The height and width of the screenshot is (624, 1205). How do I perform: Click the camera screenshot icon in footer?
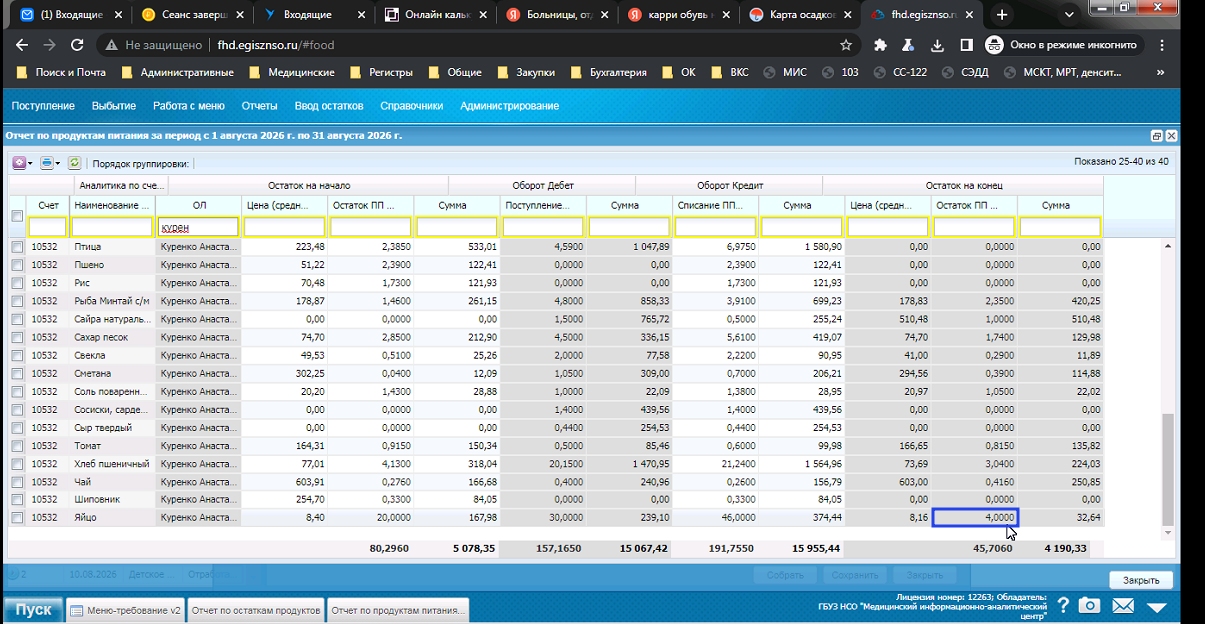point(1089,606)
